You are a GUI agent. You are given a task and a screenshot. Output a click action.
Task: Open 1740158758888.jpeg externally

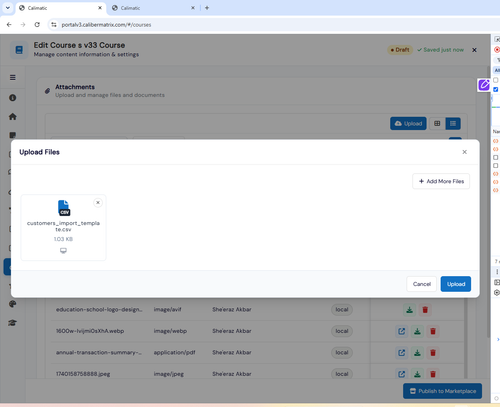point(402,374)
